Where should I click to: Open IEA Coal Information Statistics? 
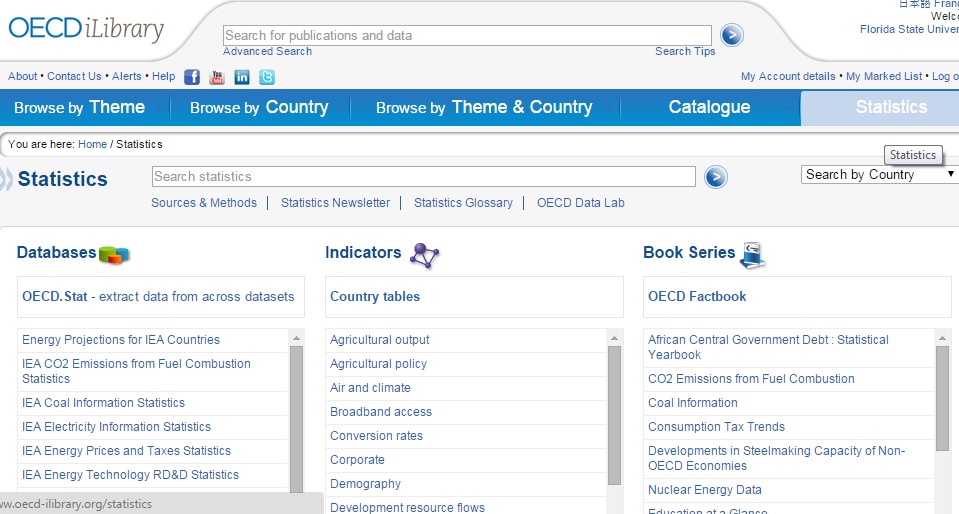103,403
